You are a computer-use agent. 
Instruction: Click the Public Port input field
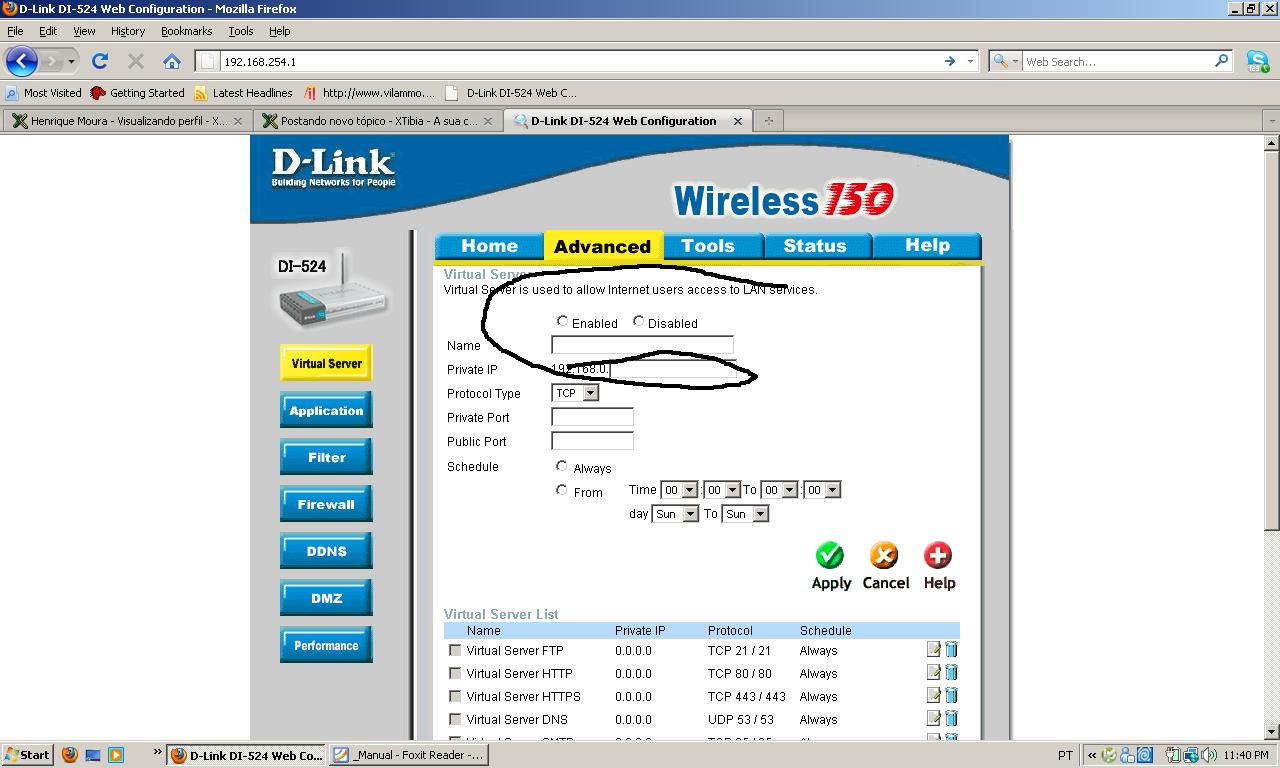pyautogui.click(x=592, y=441)
